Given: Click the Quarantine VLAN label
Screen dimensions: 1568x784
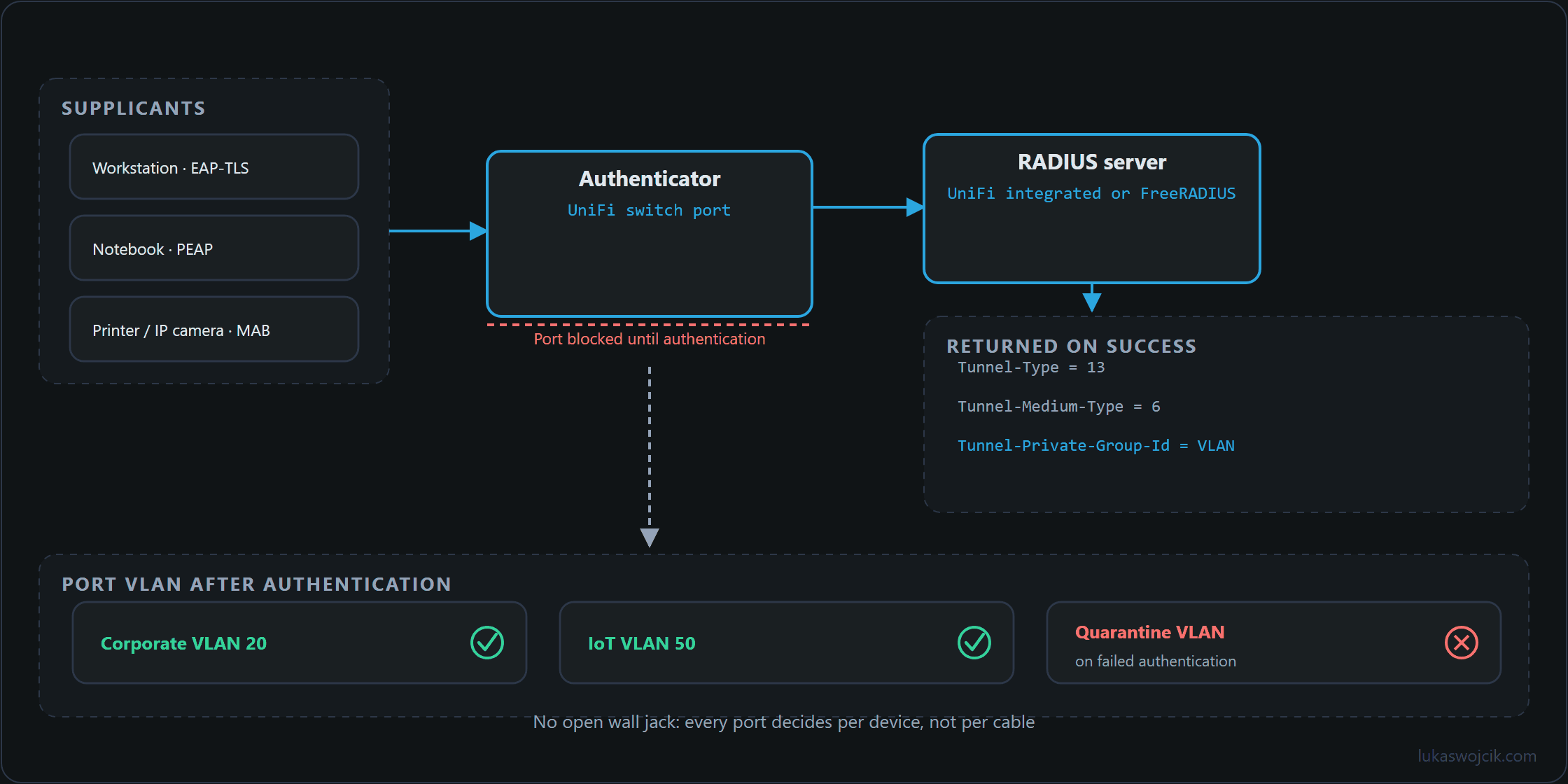Looking at the screenshot, I should tap(1150, 632).
